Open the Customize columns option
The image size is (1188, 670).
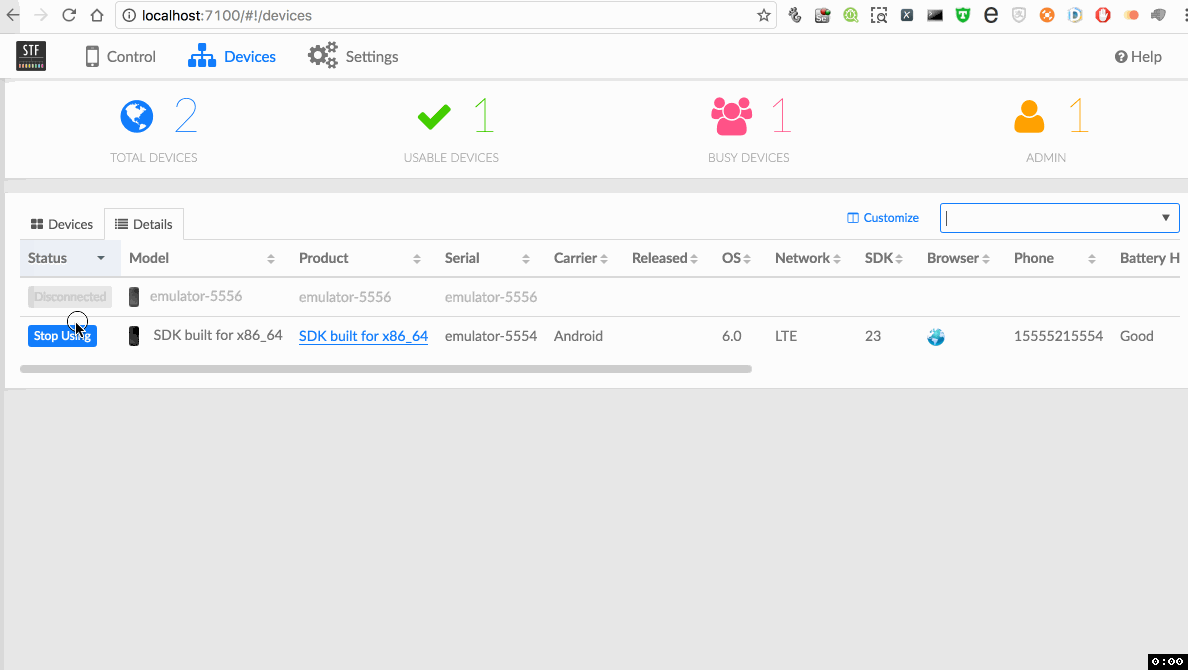click(x=883, y=218)
